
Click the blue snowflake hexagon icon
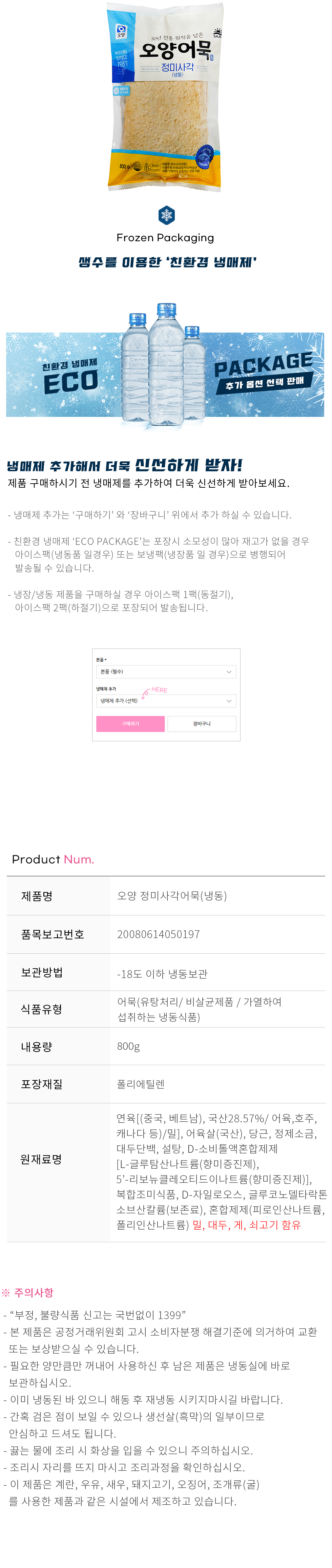pos(166,215)
